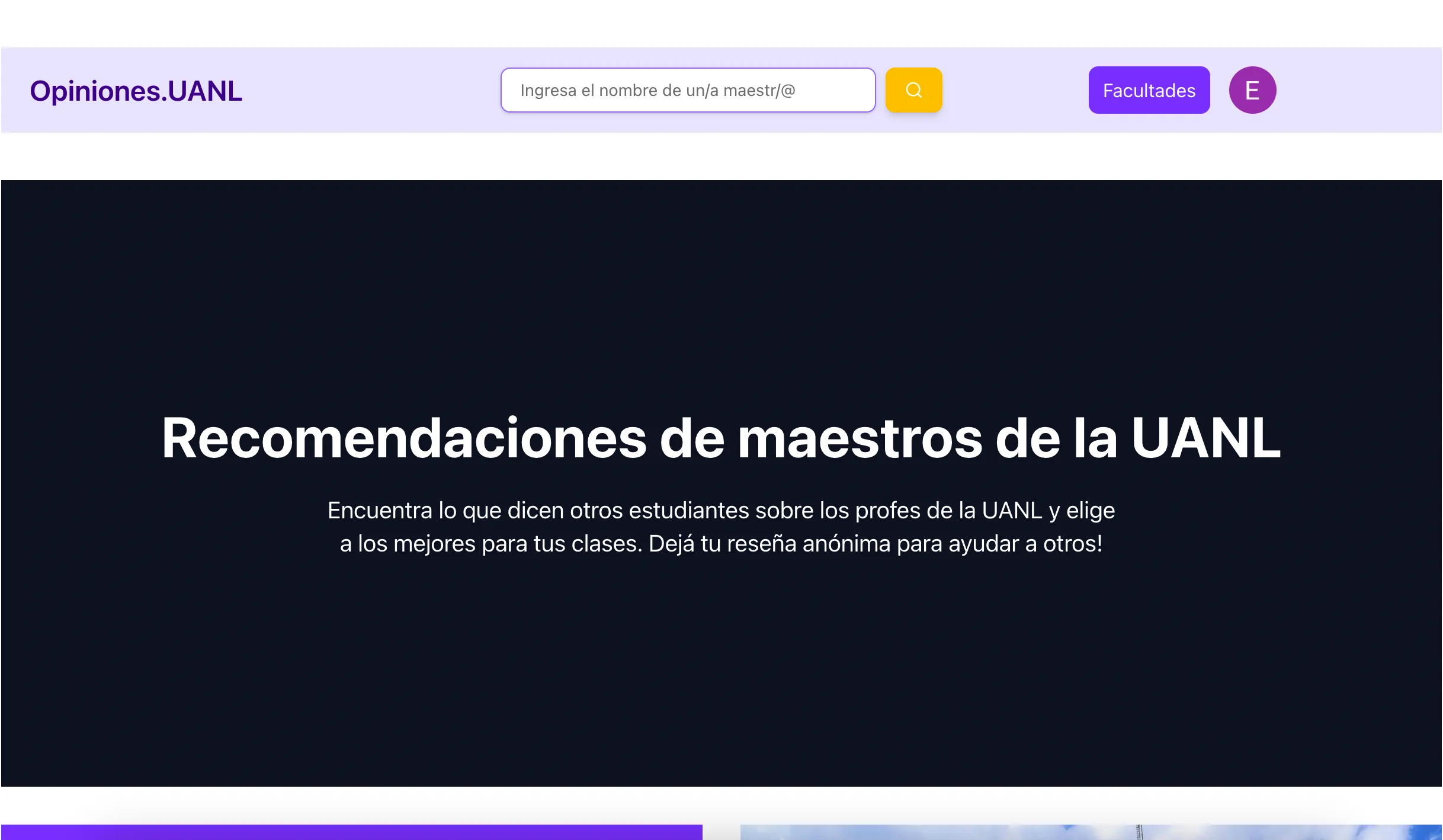Open the Facultades button
The image size is (1443, 840).
pyautogui.click(x=1149, y=90)
